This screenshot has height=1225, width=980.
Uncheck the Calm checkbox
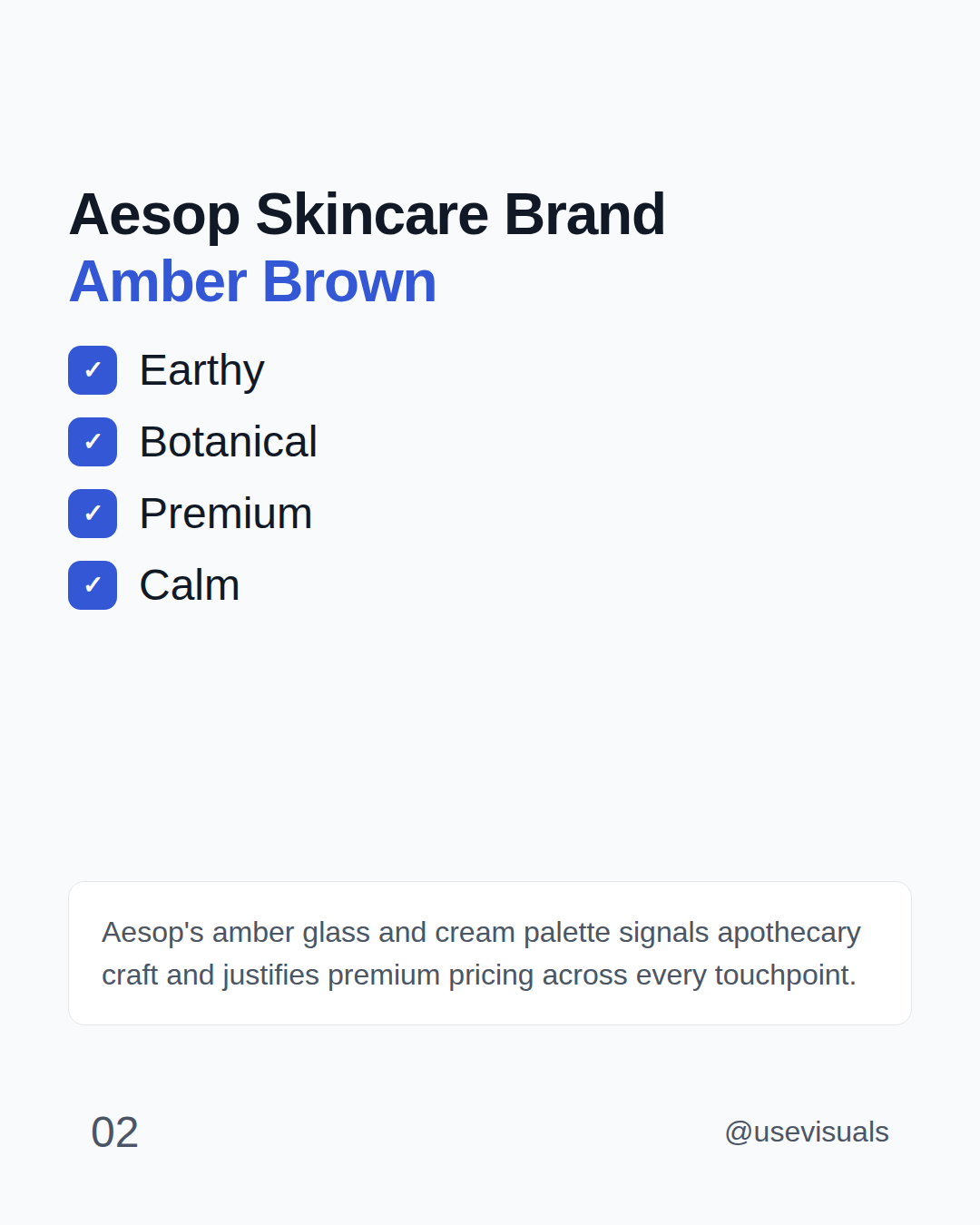click(93, 585)
